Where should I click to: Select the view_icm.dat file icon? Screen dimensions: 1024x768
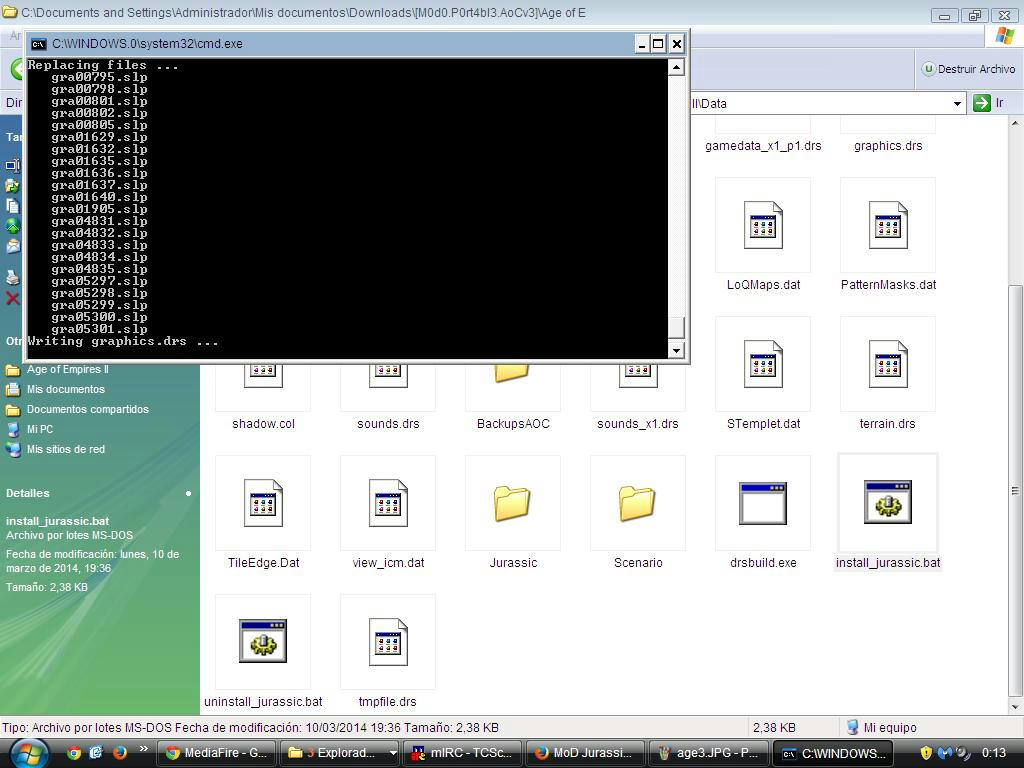pyautogui.click(x=388, y=503)
